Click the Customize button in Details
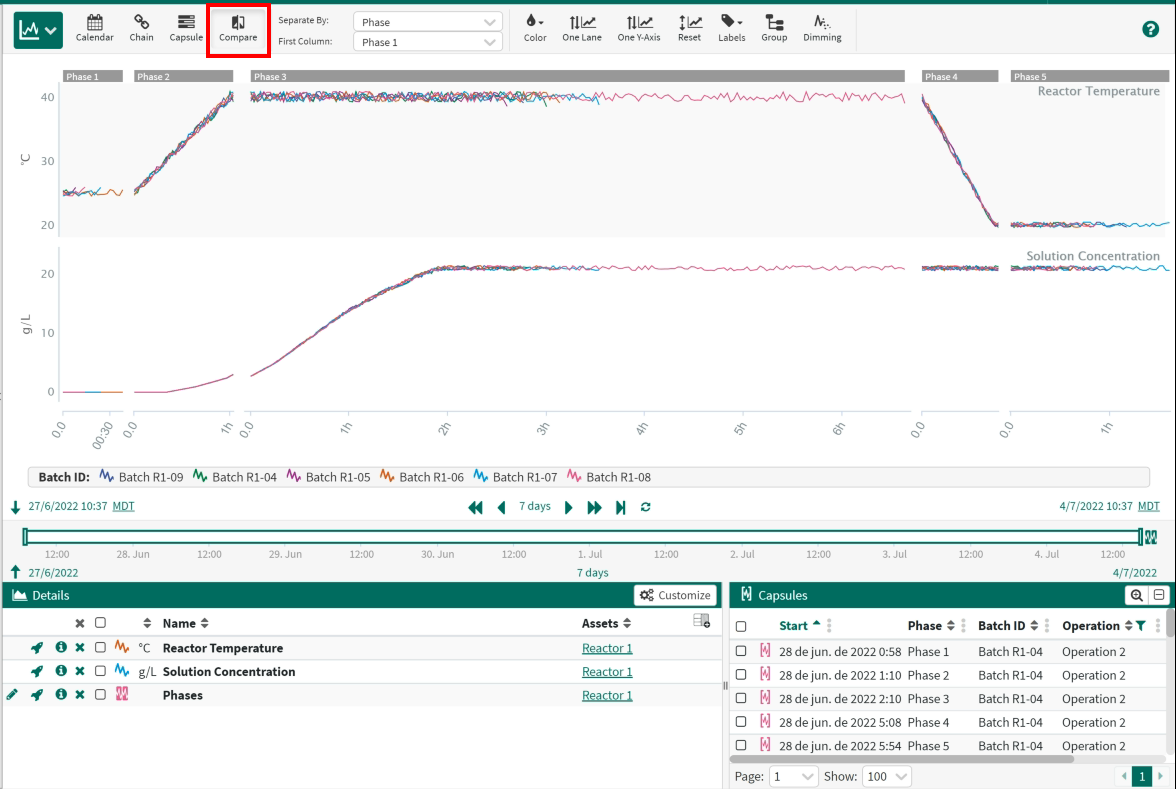Screen dimensions: 1176x789 675,595
